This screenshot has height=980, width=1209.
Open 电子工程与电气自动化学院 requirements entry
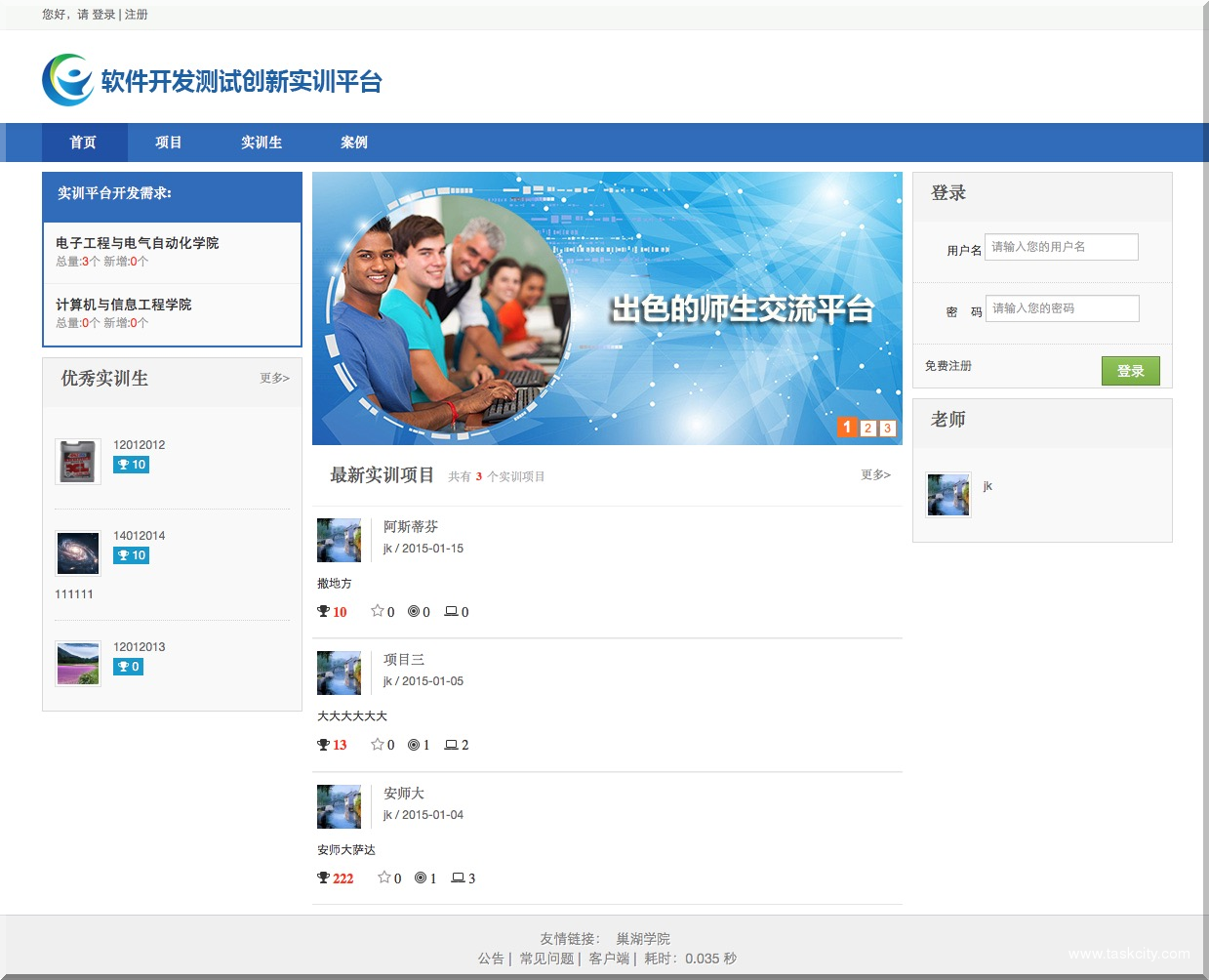(138, 243)
